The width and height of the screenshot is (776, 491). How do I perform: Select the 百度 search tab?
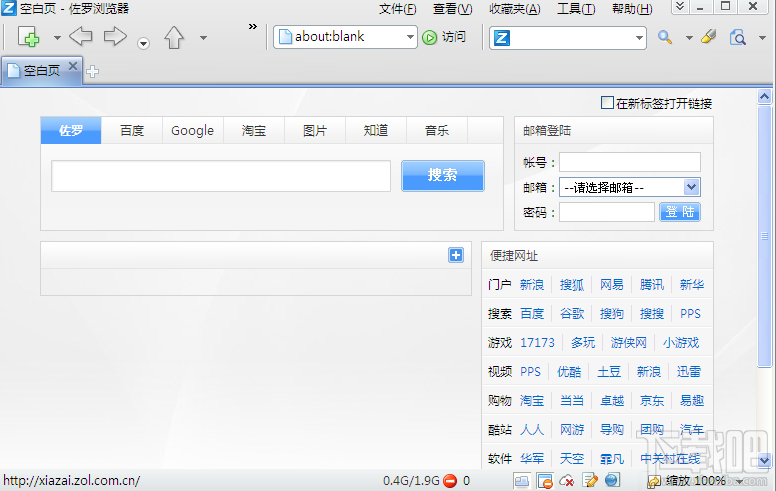pos(132,131)
